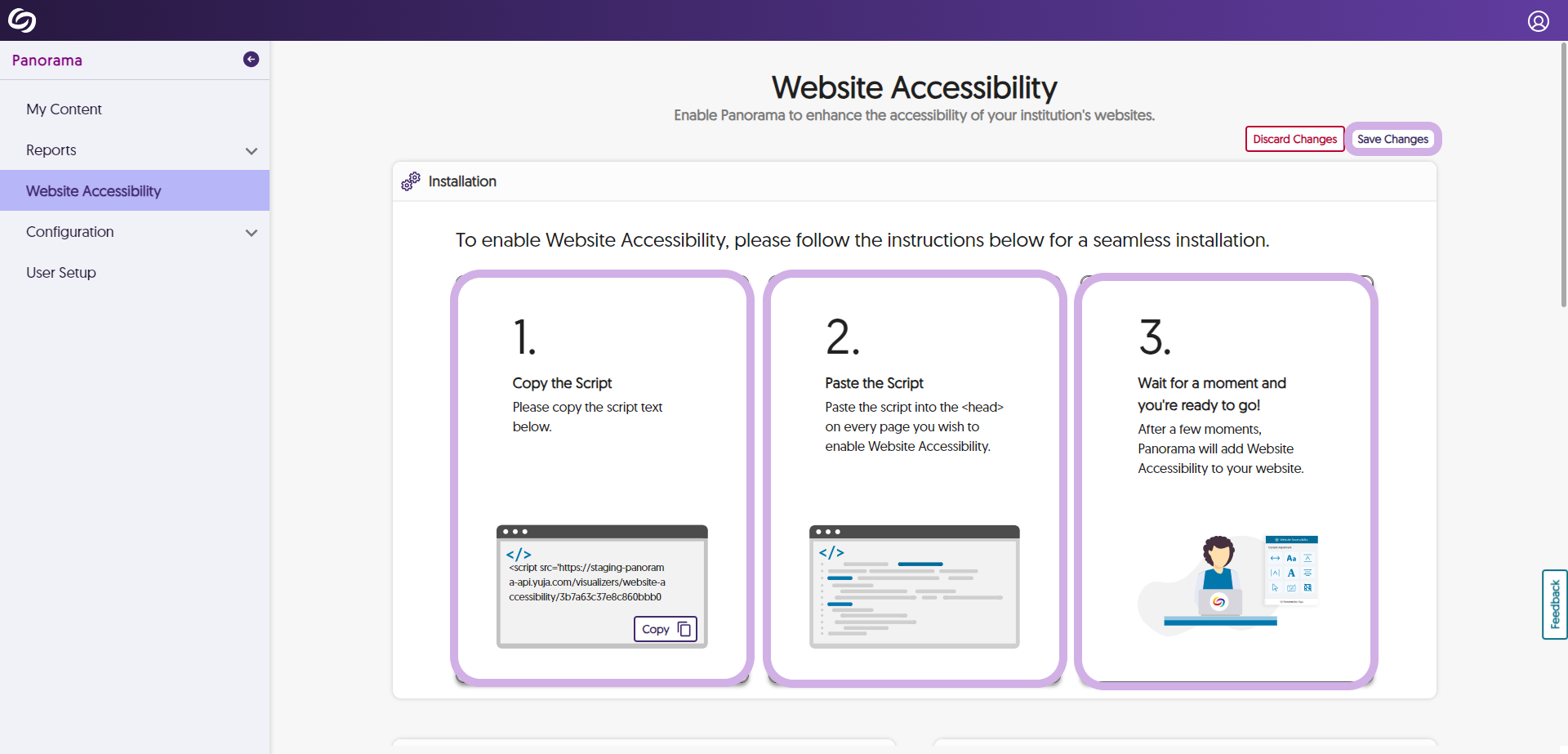Click the step 2 code editor illustration
Screen dimensions: 1568x754
(915, 587)
